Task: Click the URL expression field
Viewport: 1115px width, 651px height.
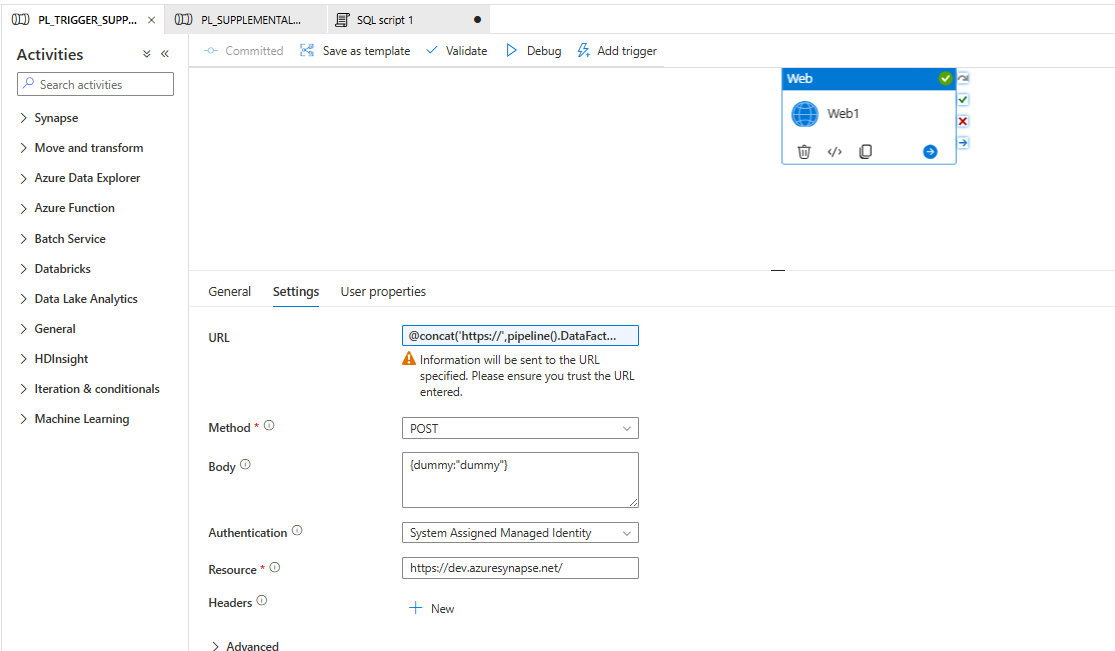Action: point(520,336)
